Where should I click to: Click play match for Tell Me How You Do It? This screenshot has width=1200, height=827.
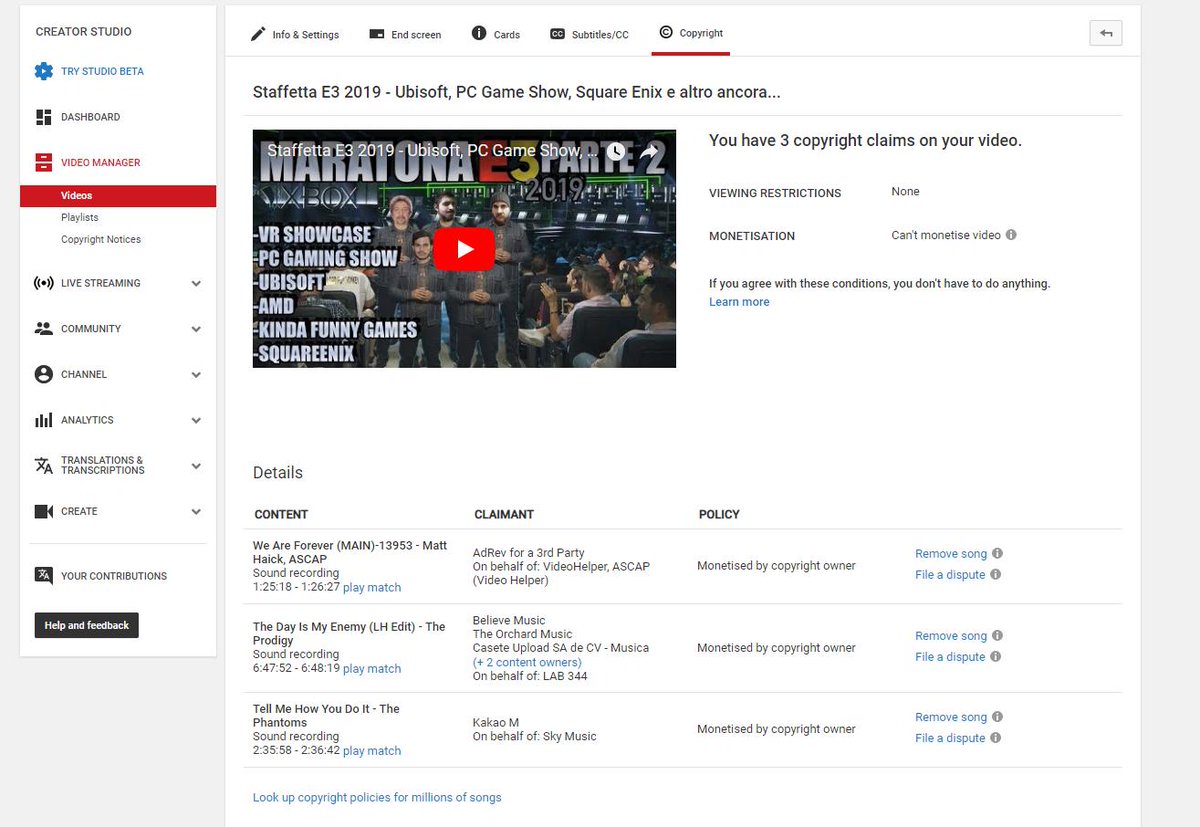pyautogui.click(x=372, y=751)
